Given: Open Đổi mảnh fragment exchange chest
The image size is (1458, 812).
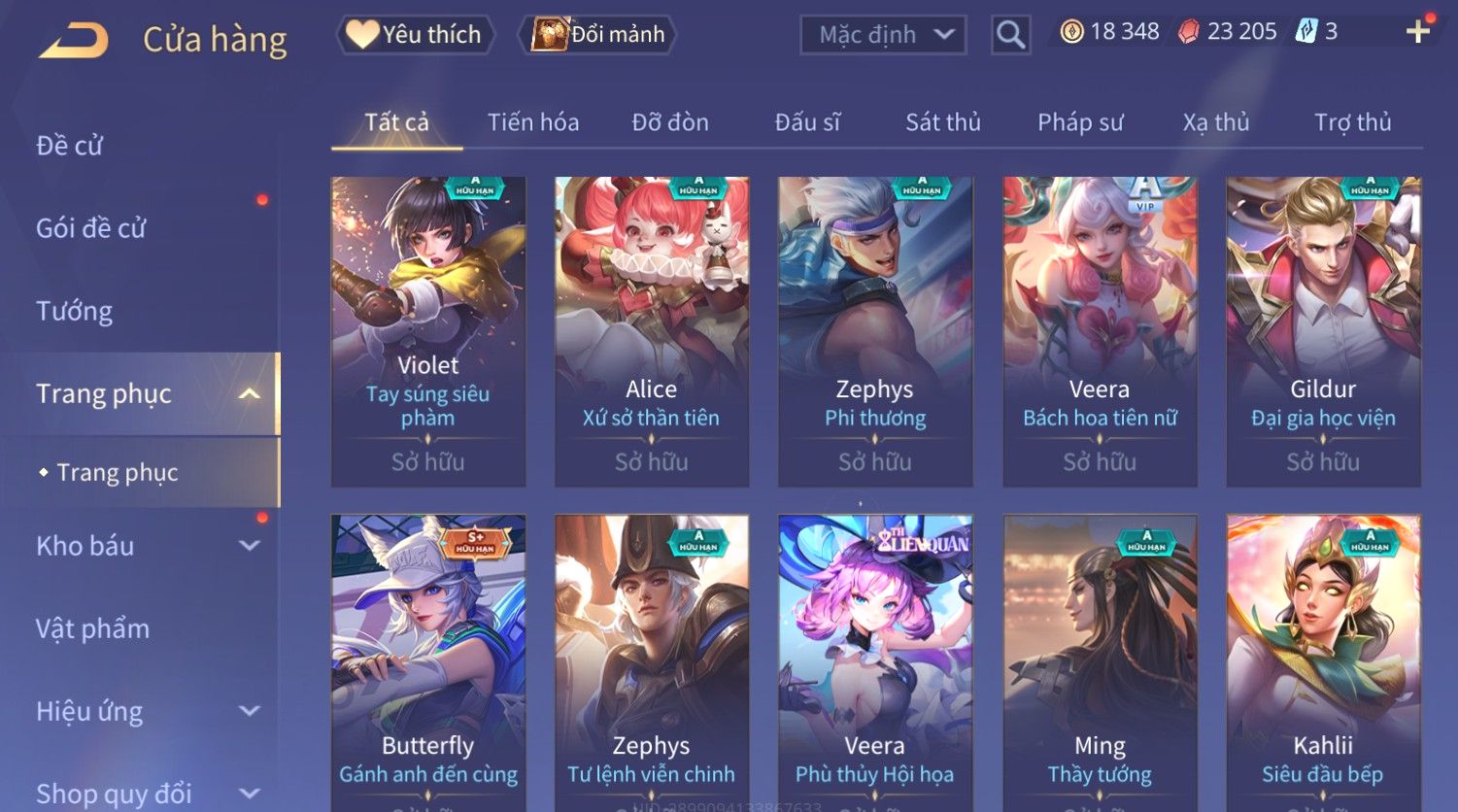Looking at the screenshot, I should point(599,35).
